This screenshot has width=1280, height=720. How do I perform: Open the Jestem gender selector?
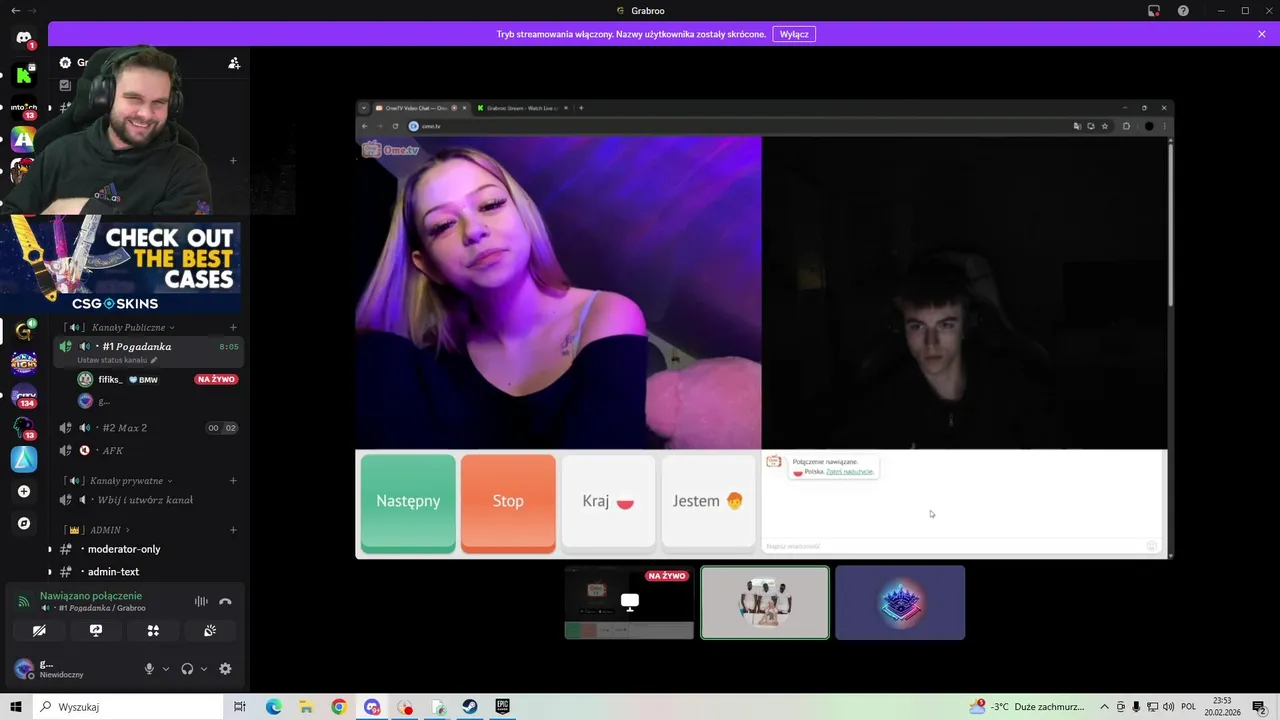[x=708, y=501]
